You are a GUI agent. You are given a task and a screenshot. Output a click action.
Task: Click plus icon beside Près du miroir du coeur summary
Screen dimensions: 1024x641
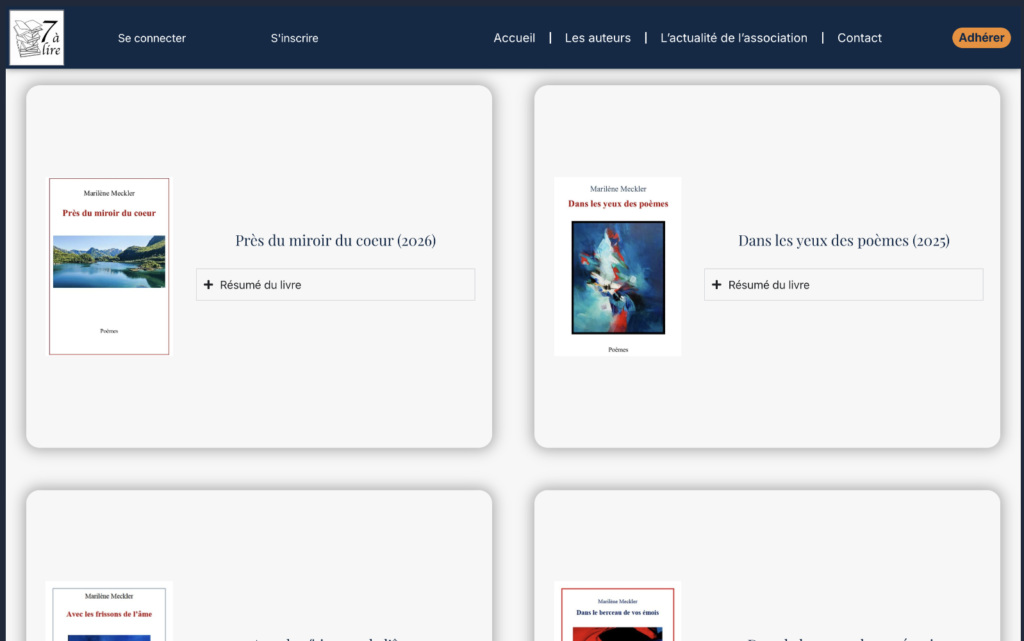(208, 285)
